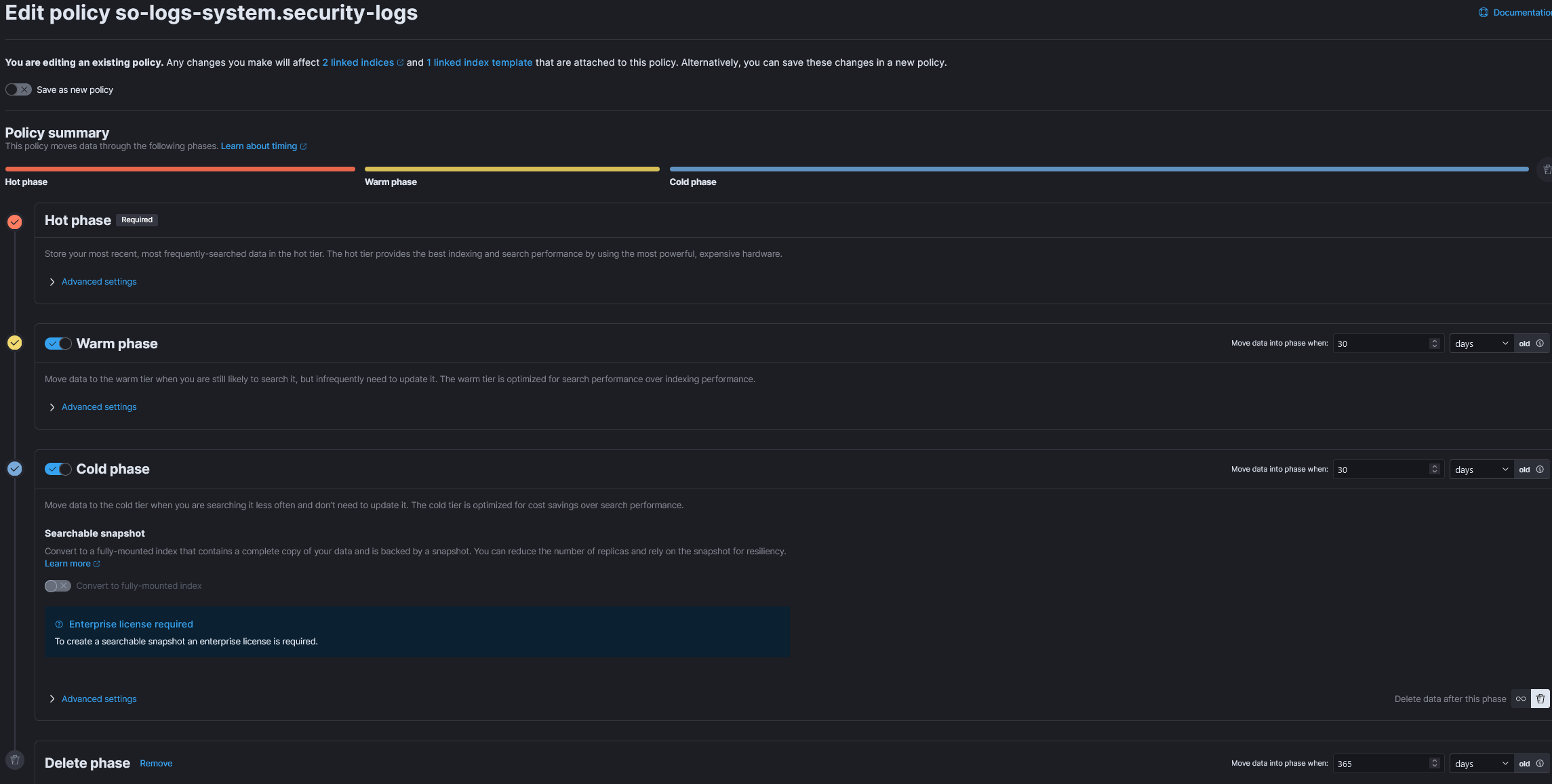
Task: Disable the Warm phase toggle
Action: click(58, 344)
